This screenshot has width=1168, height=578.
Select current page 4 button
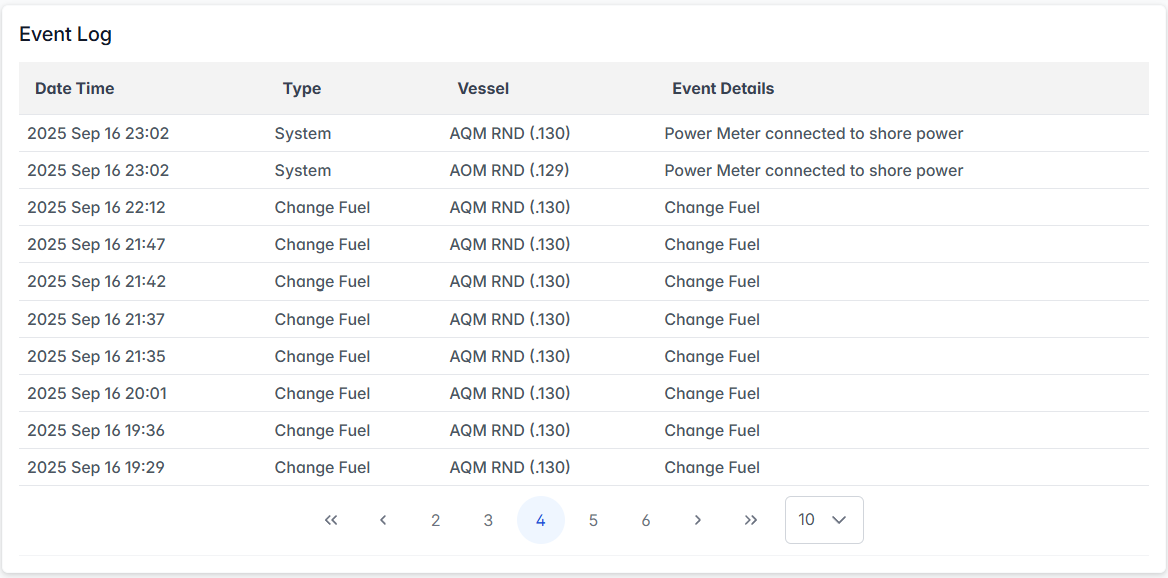[541, 520]
